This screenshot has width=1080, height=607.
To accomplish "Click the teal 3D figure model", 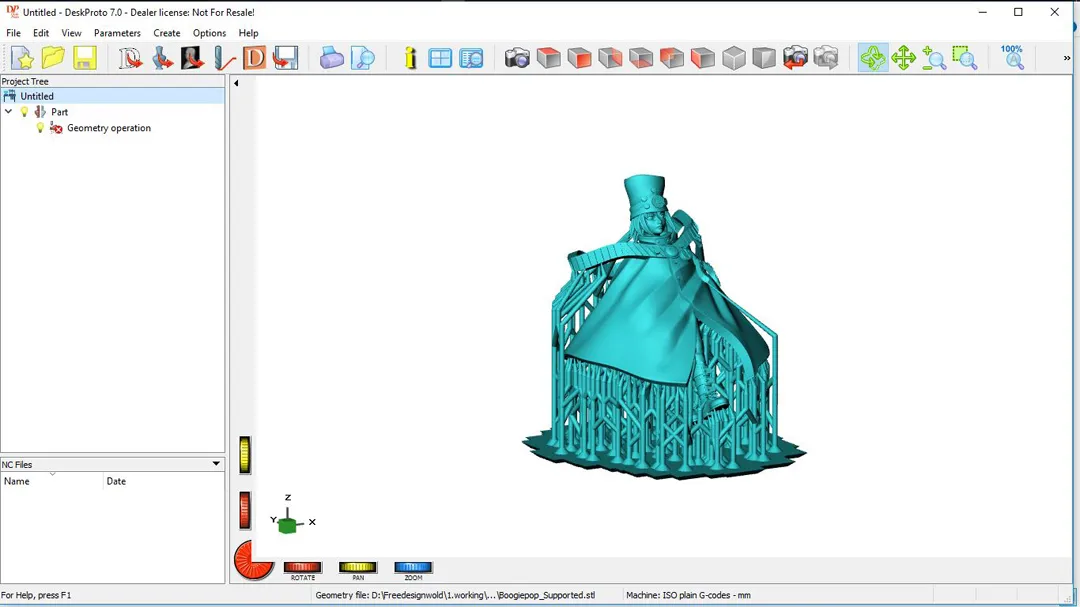I will click(663, 327).
